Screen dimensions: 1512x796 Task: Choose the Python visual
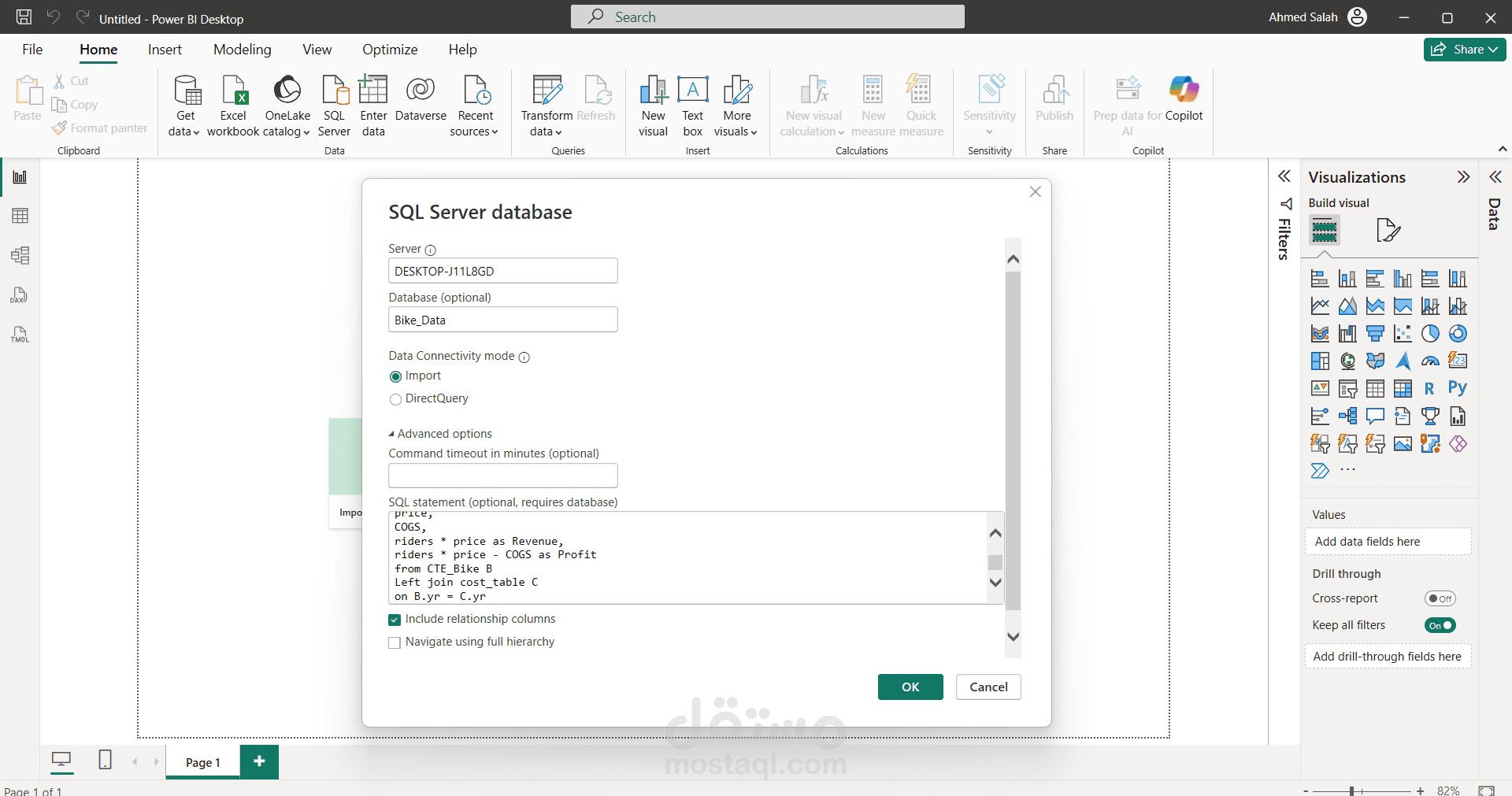coord(1458,388)
